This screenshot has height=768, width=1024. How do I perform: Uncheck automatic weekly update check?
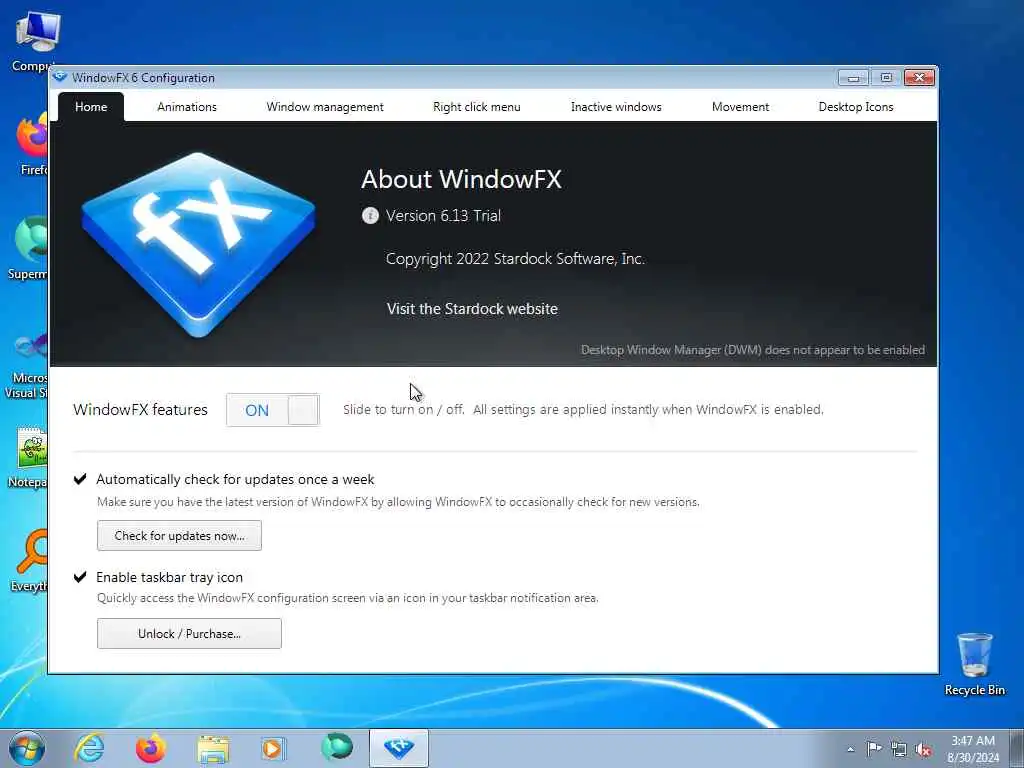pos(80,479)
